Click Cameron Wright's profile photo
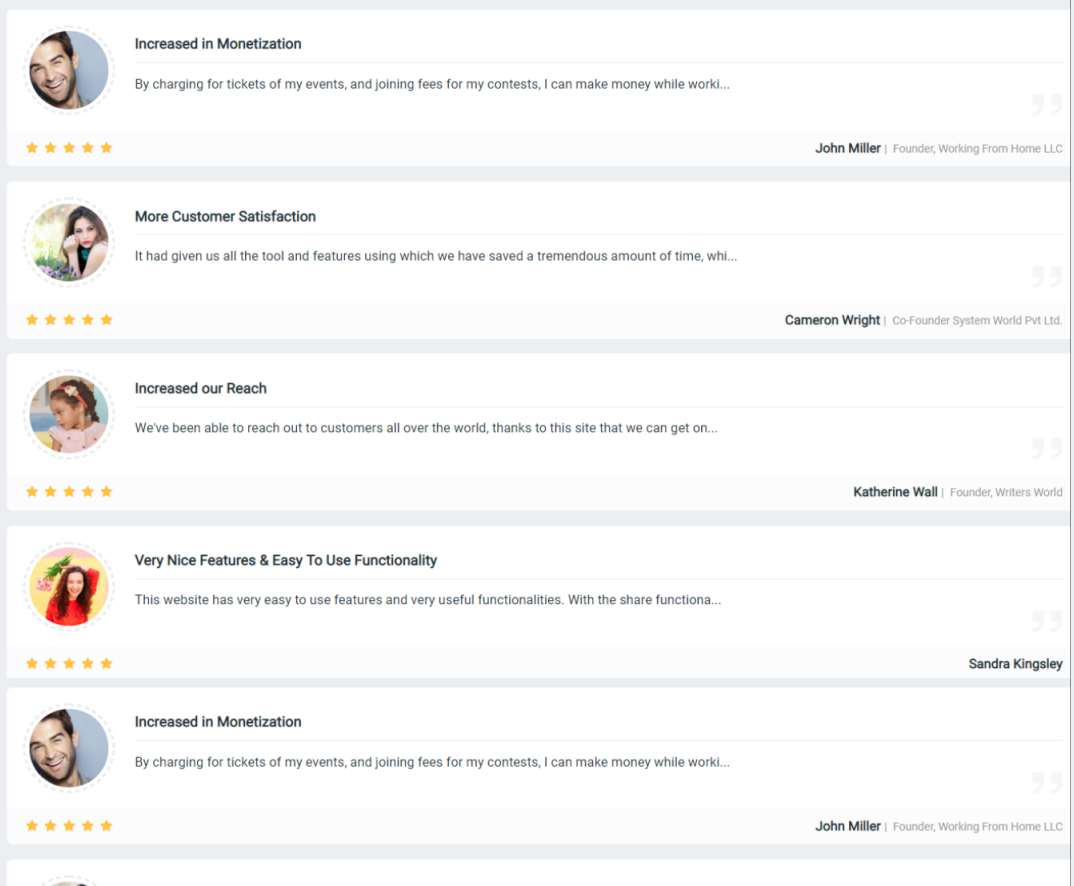Viewport: 1074px width, 886px height. tap(69, 242)
